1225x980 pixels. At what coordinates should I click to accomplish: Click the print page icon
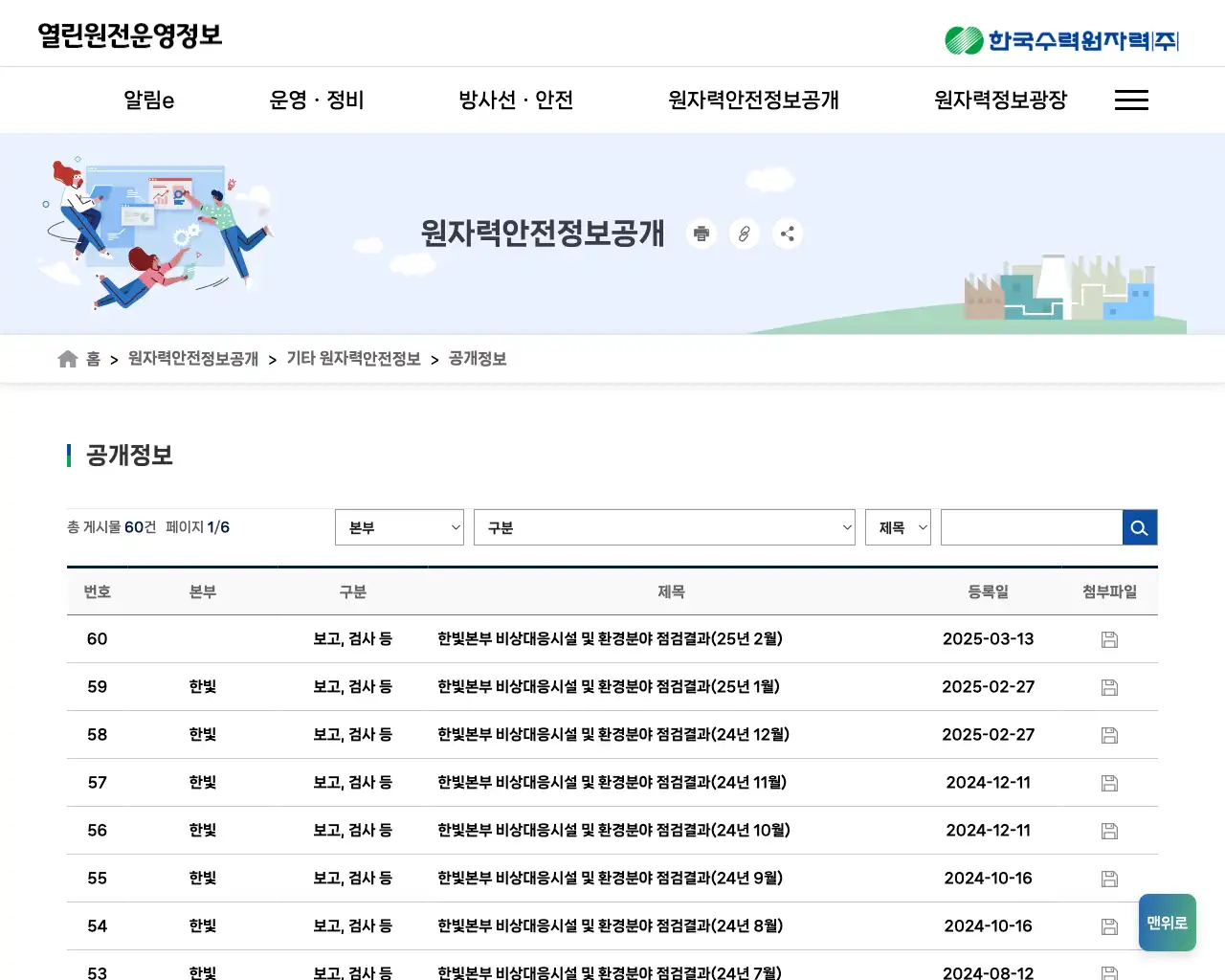tap(702, 234)
